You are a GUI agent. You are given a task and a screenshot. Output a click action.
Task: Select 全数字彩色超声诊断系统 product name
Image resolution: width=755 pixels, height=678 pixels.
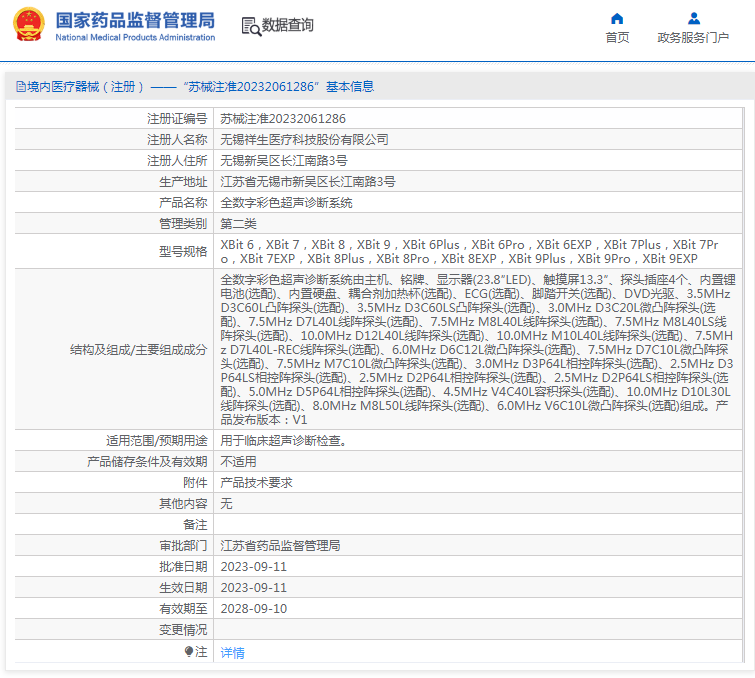[x=286, y=203]
